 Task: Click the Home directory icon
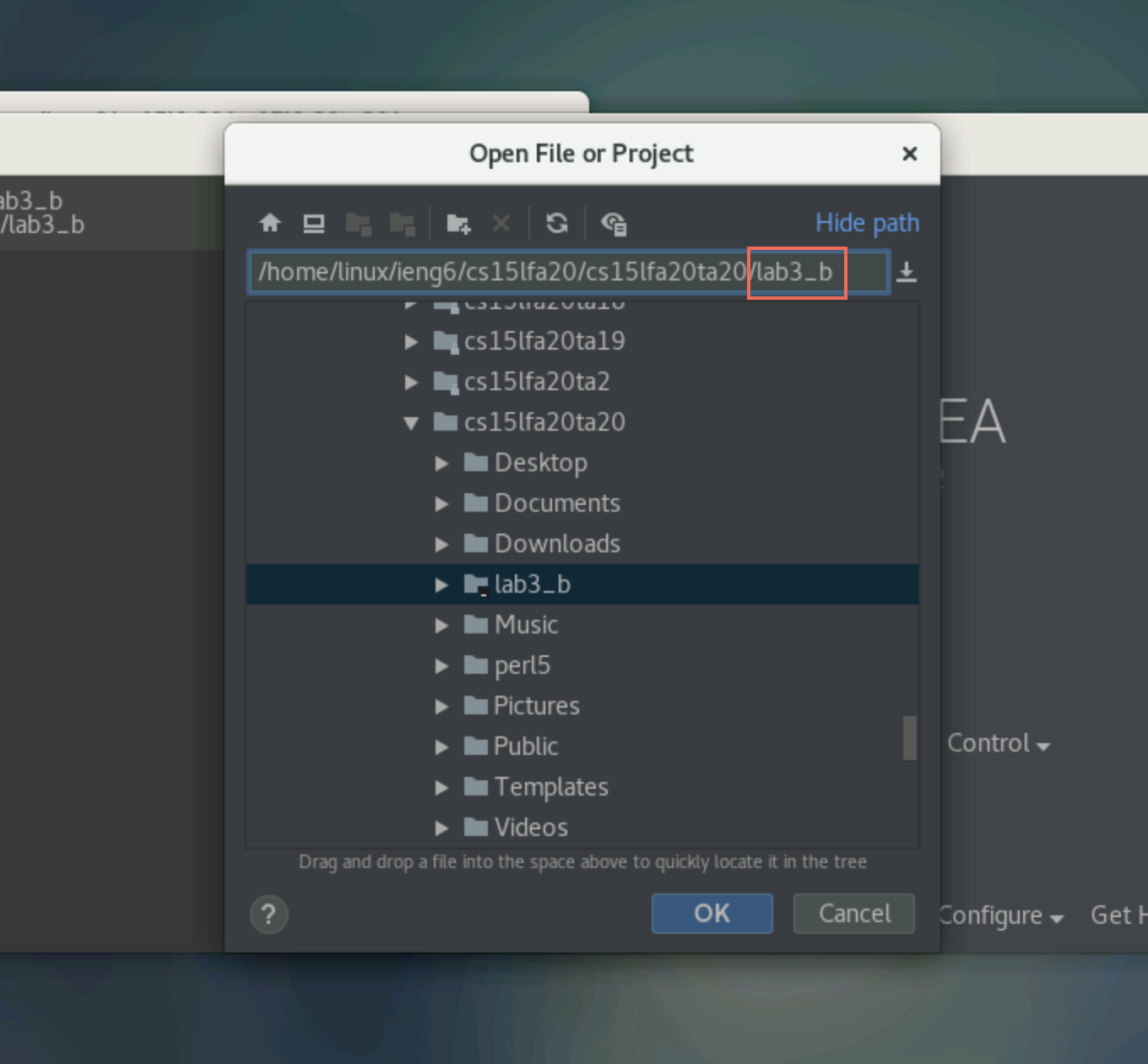tap(270, 223)
